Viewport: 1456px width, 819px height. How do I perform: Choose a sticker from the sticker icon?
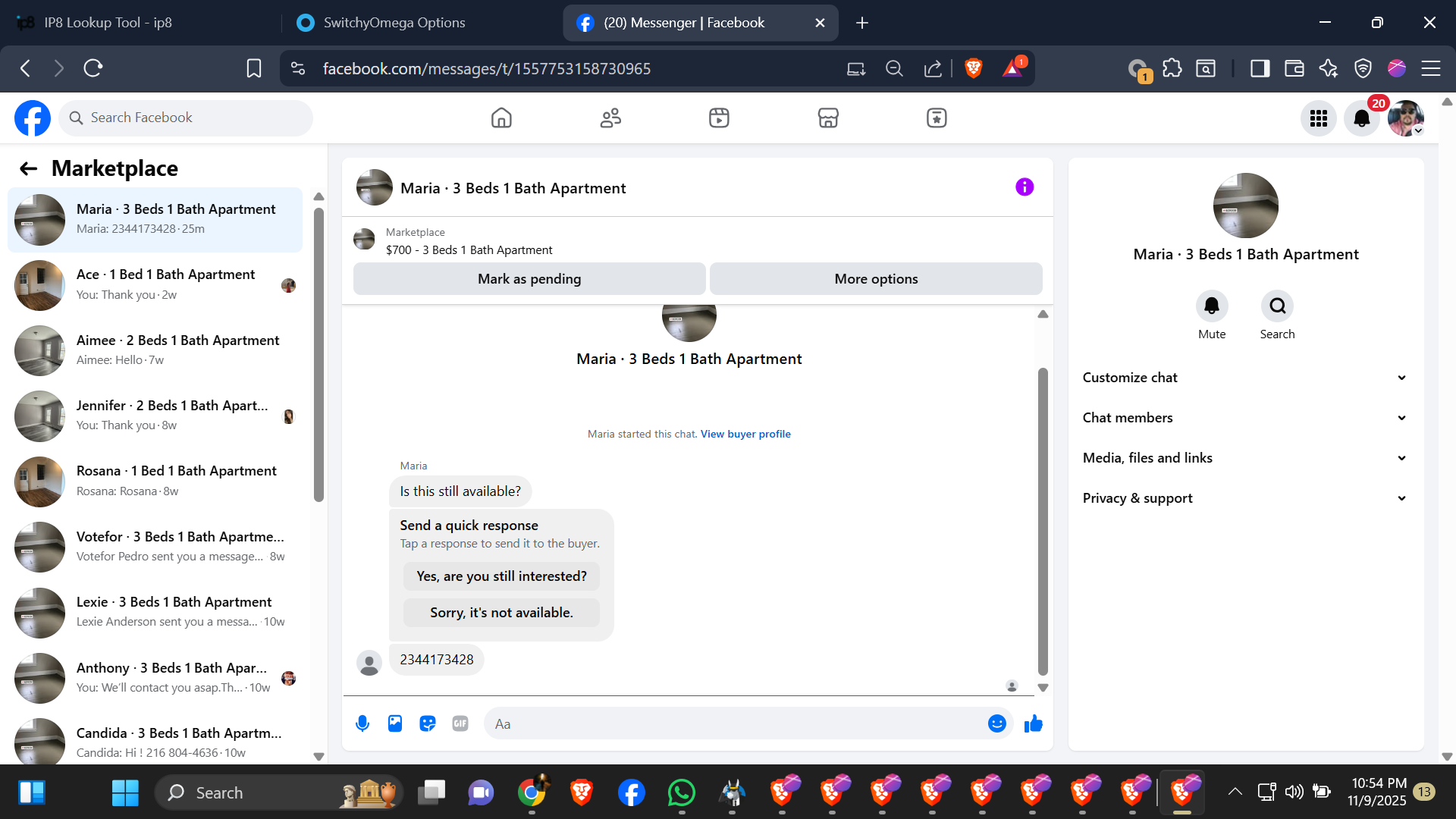428,723
